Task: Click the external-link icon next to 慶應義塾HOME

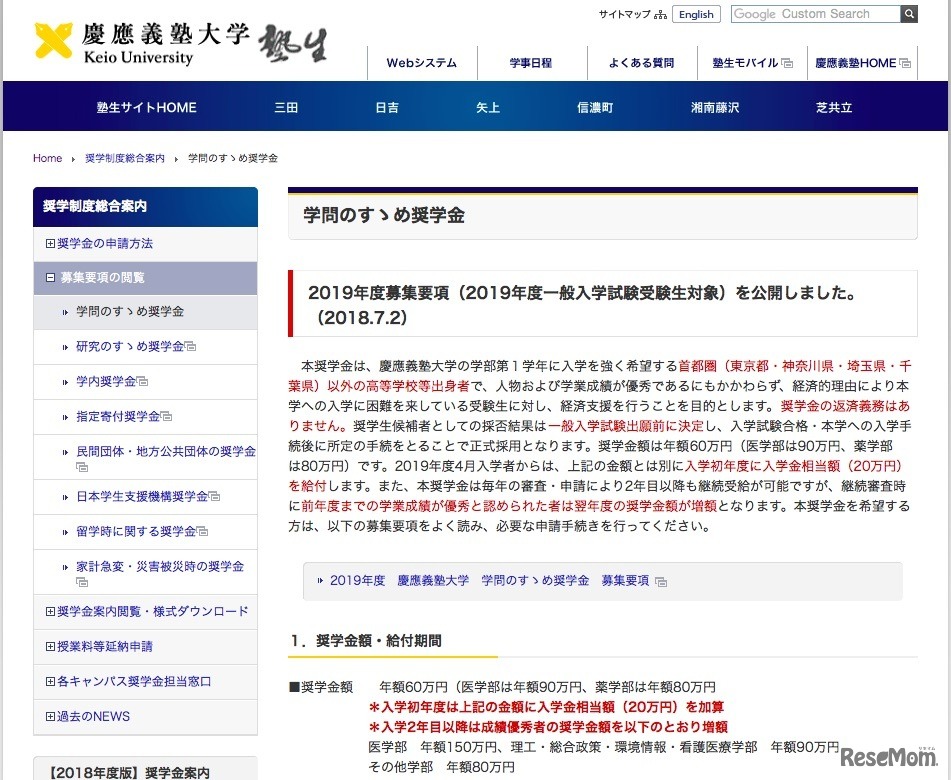Action: pos(904,62)
